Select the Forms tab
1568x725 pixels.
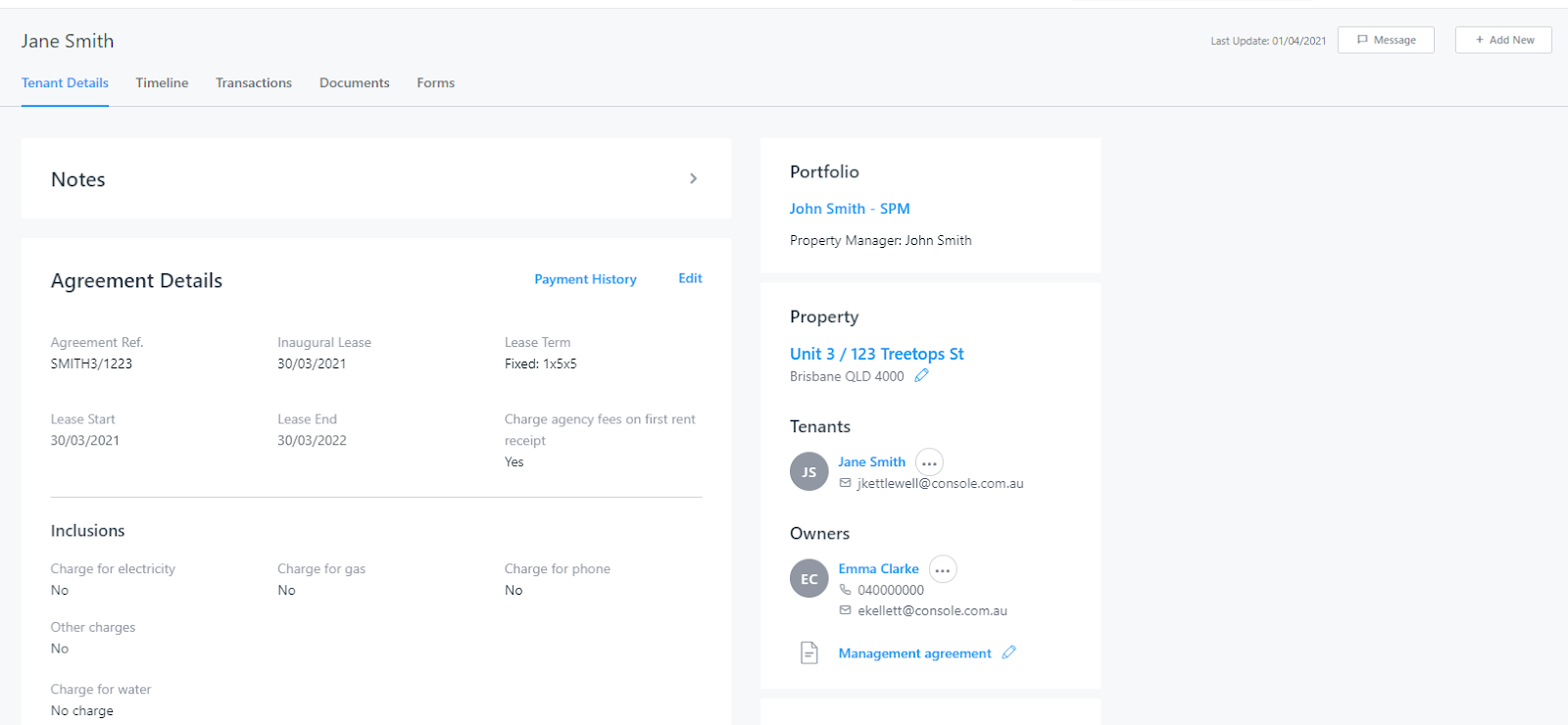tap(436, 83)
